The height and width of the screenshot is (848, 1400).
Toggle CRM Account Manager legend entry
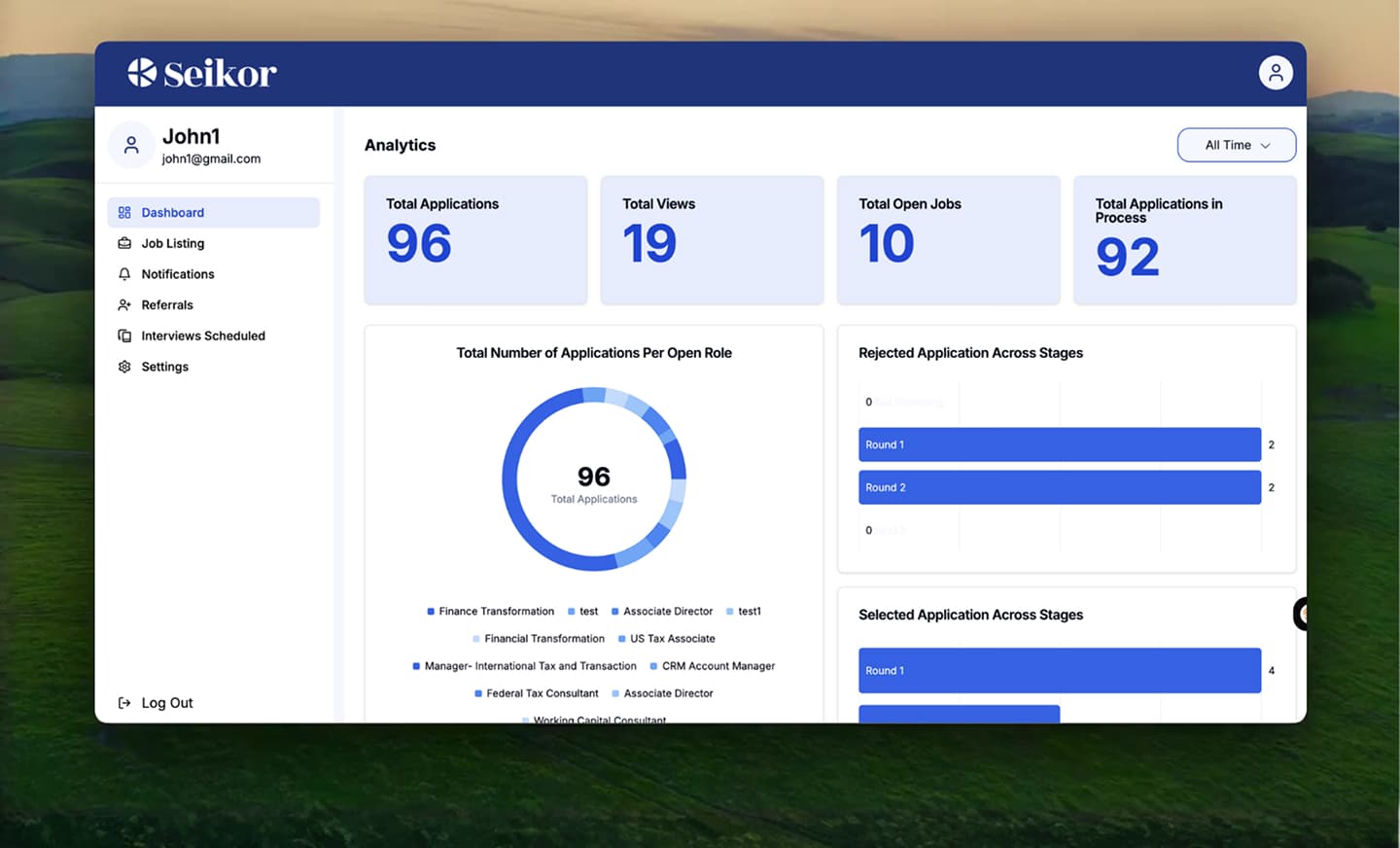(717, 666)
